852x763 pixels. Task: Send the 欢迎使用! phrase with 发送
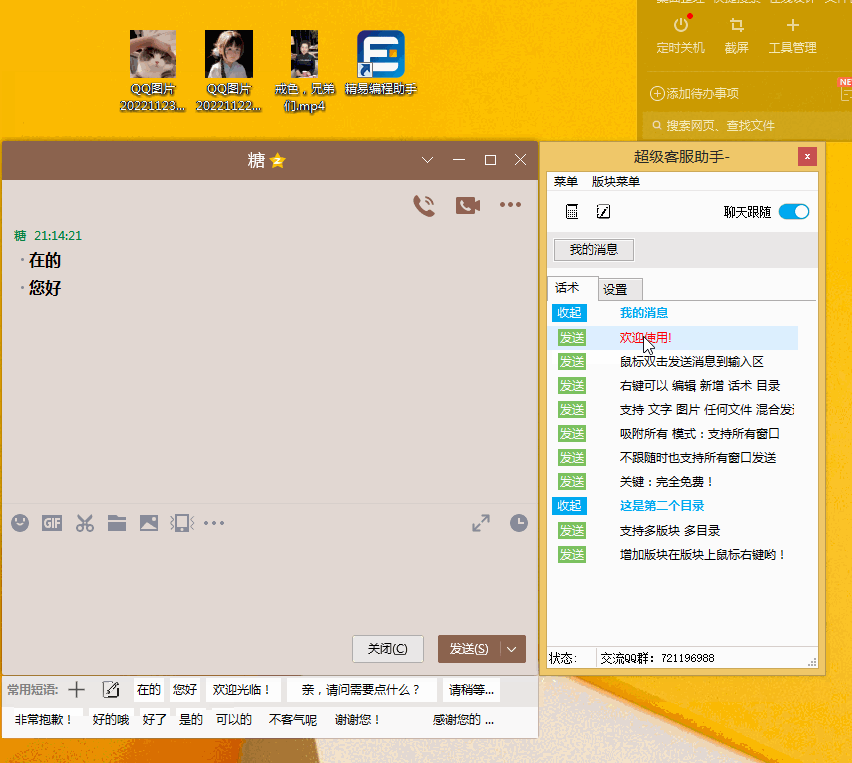point(571,338)
